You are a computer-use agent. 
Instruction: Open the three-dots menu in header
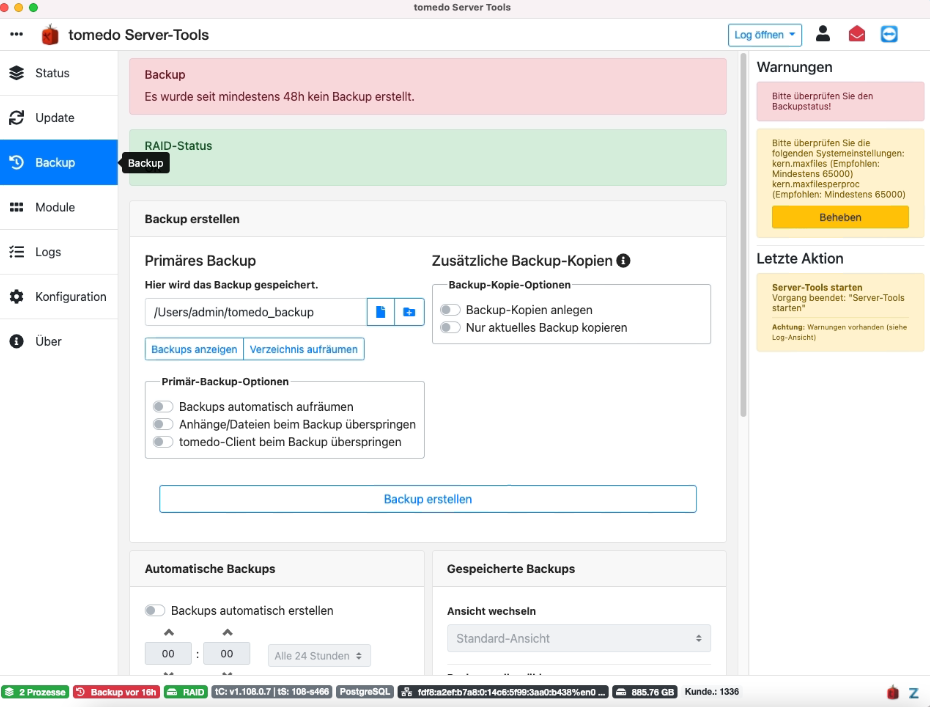click(x=17, y=34)
